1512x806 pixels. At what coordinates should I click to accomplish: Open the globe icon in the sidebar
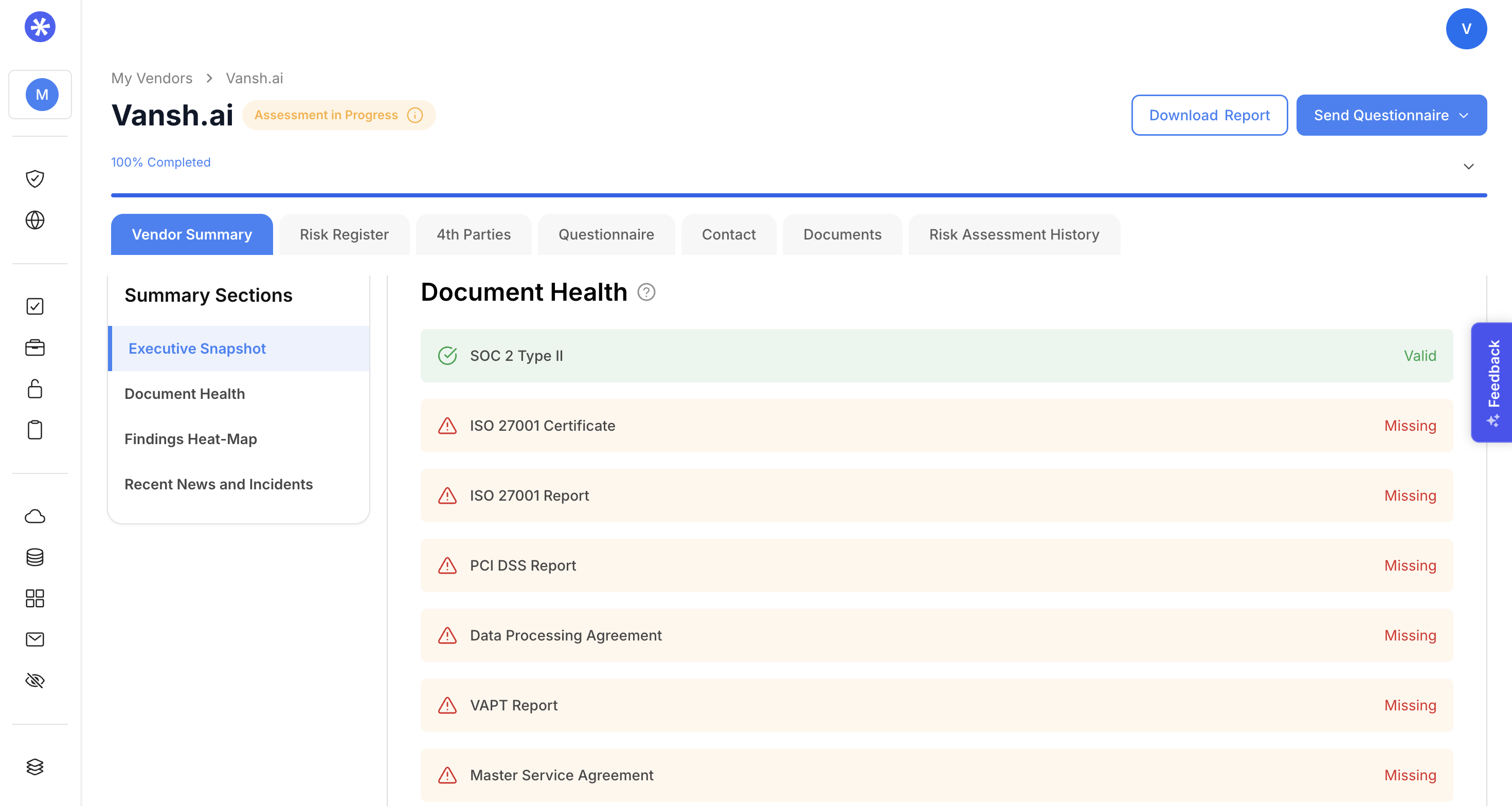coord(35,220)
